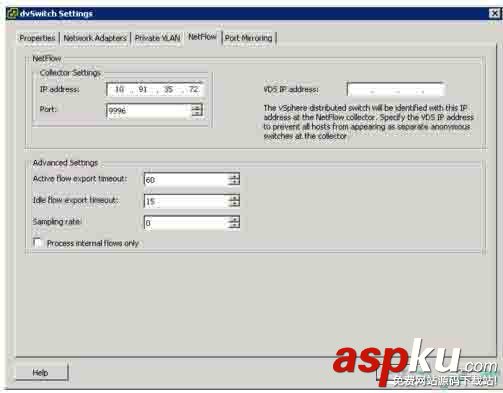Enable Process internal flows only checkbox
The height and width of the screenshot is (393, 503).
(x=38, y=243)
